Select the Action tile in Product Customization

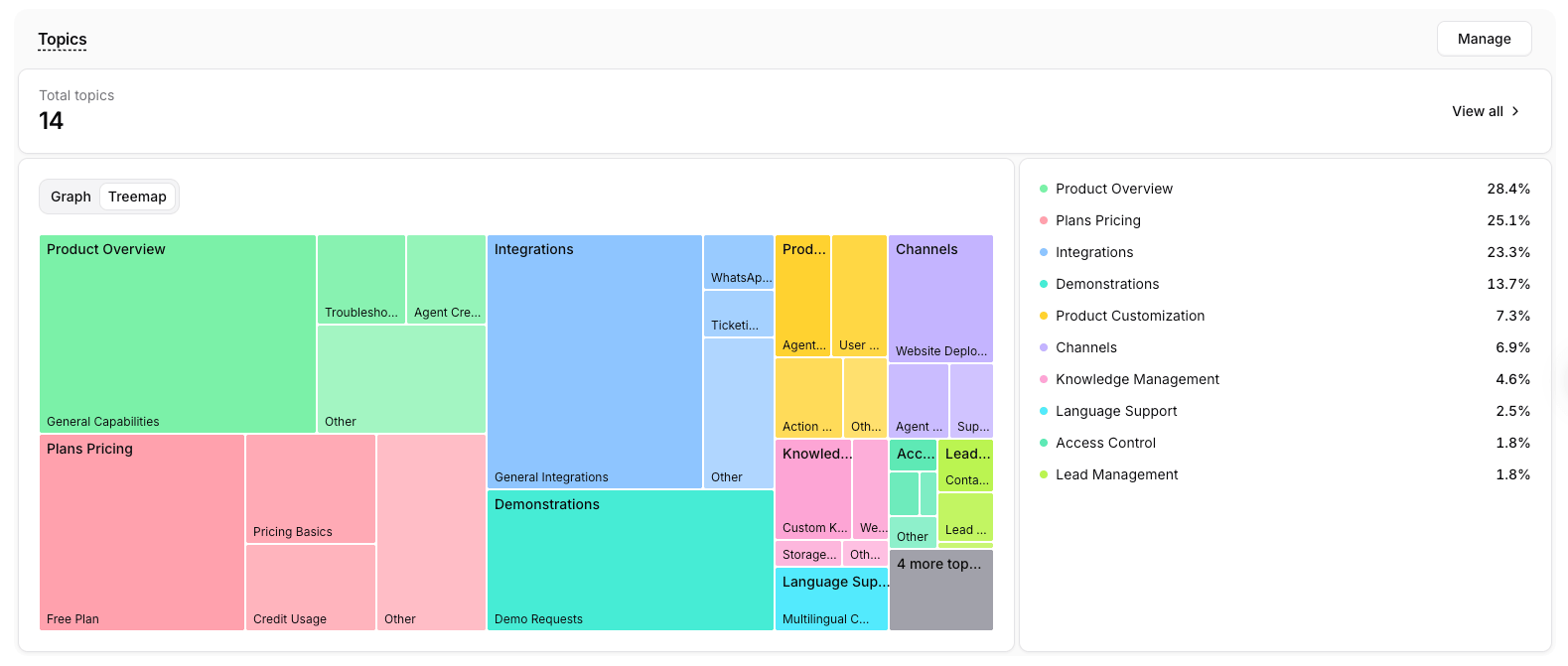(808, 398)
